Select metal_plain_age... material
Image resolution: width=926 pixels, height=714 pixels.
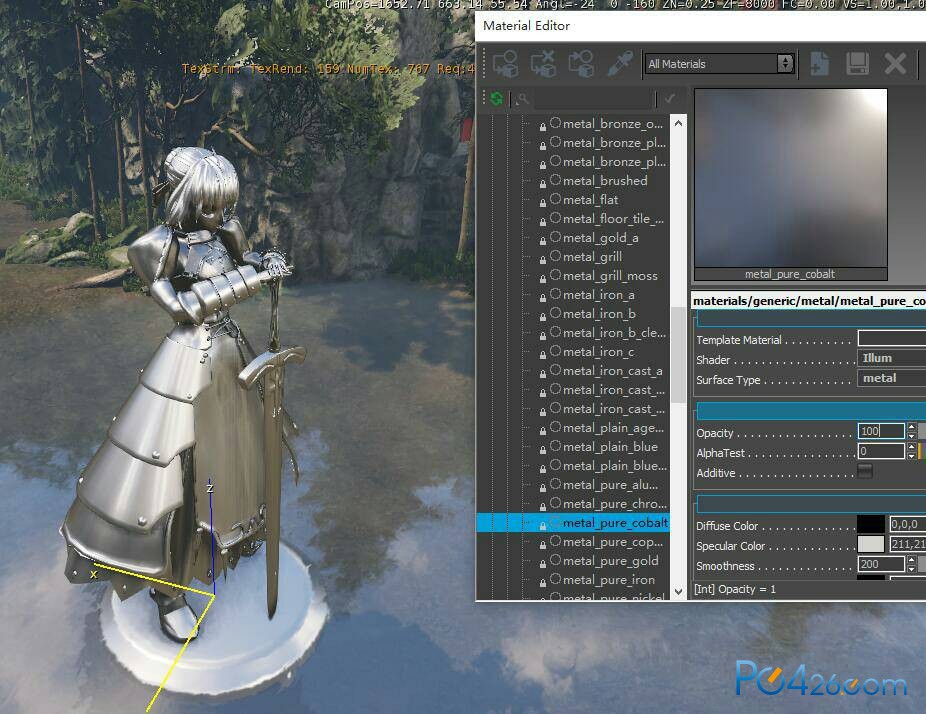tap(613, 428)
